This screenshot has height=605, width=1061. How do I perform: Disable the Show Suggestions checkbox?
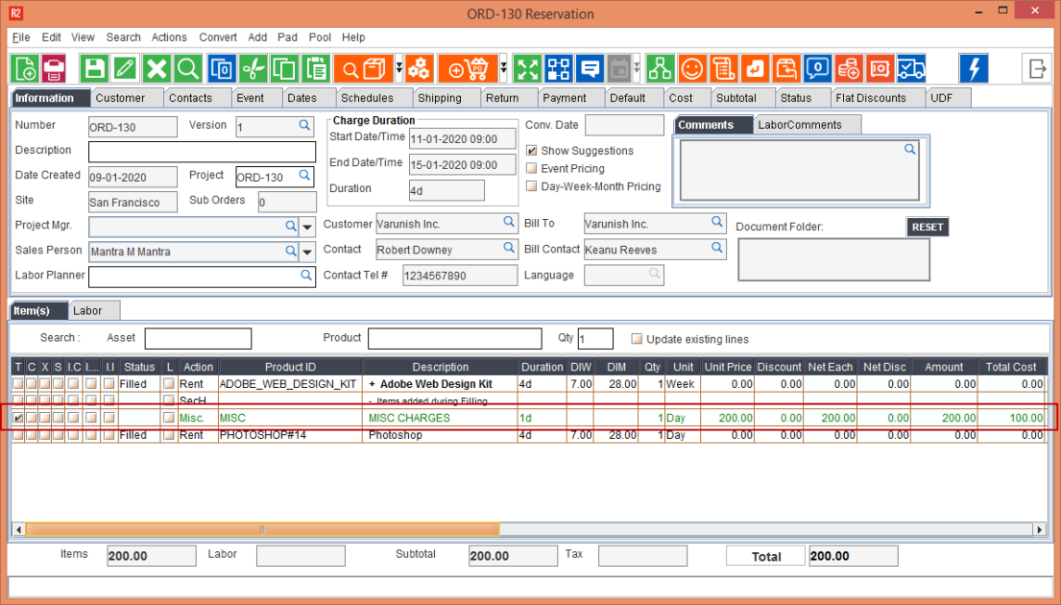tap(532, 151)
